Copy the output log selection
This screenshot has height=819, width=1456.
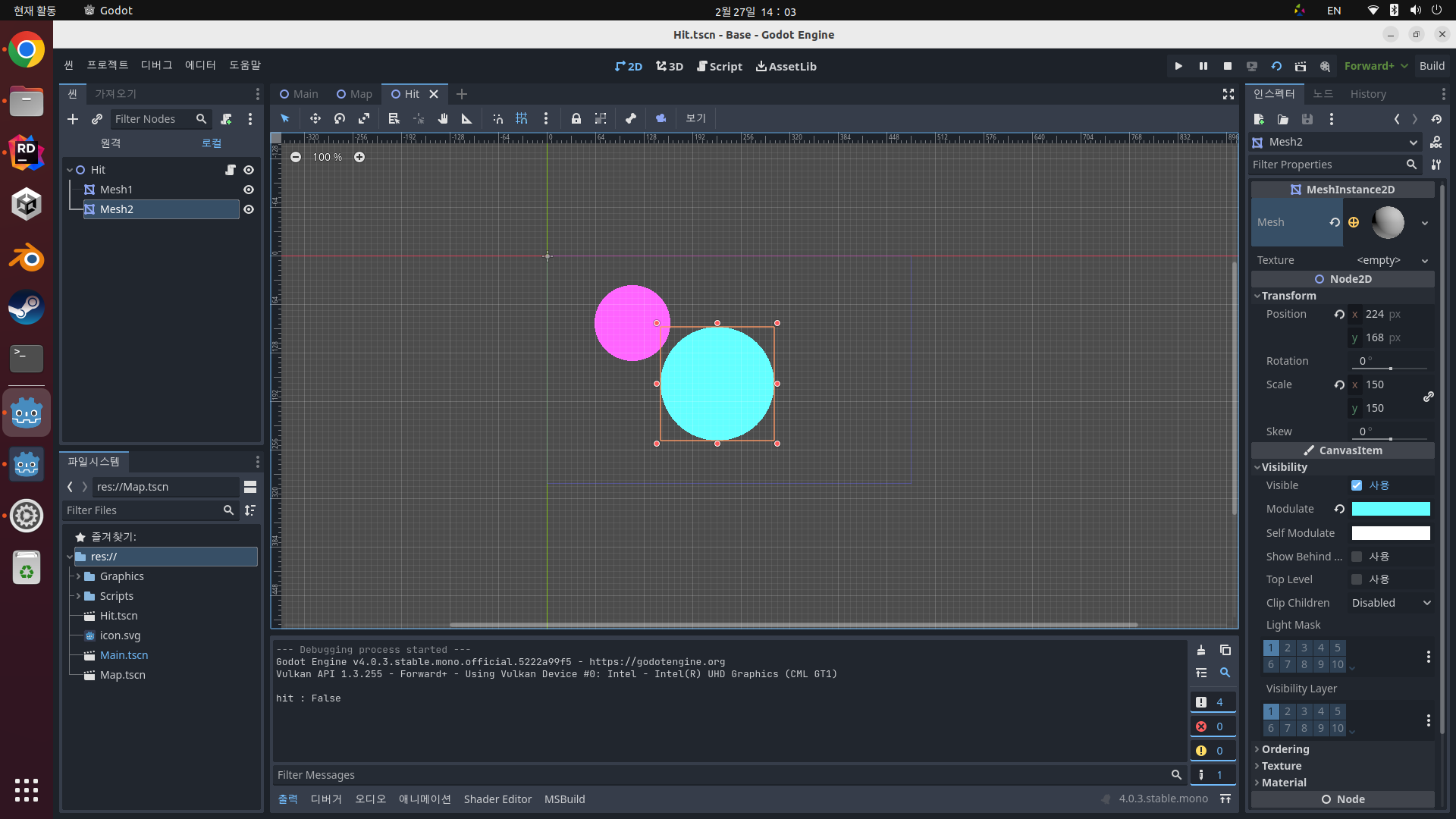pyautogui.click(x=1225, y=650)
